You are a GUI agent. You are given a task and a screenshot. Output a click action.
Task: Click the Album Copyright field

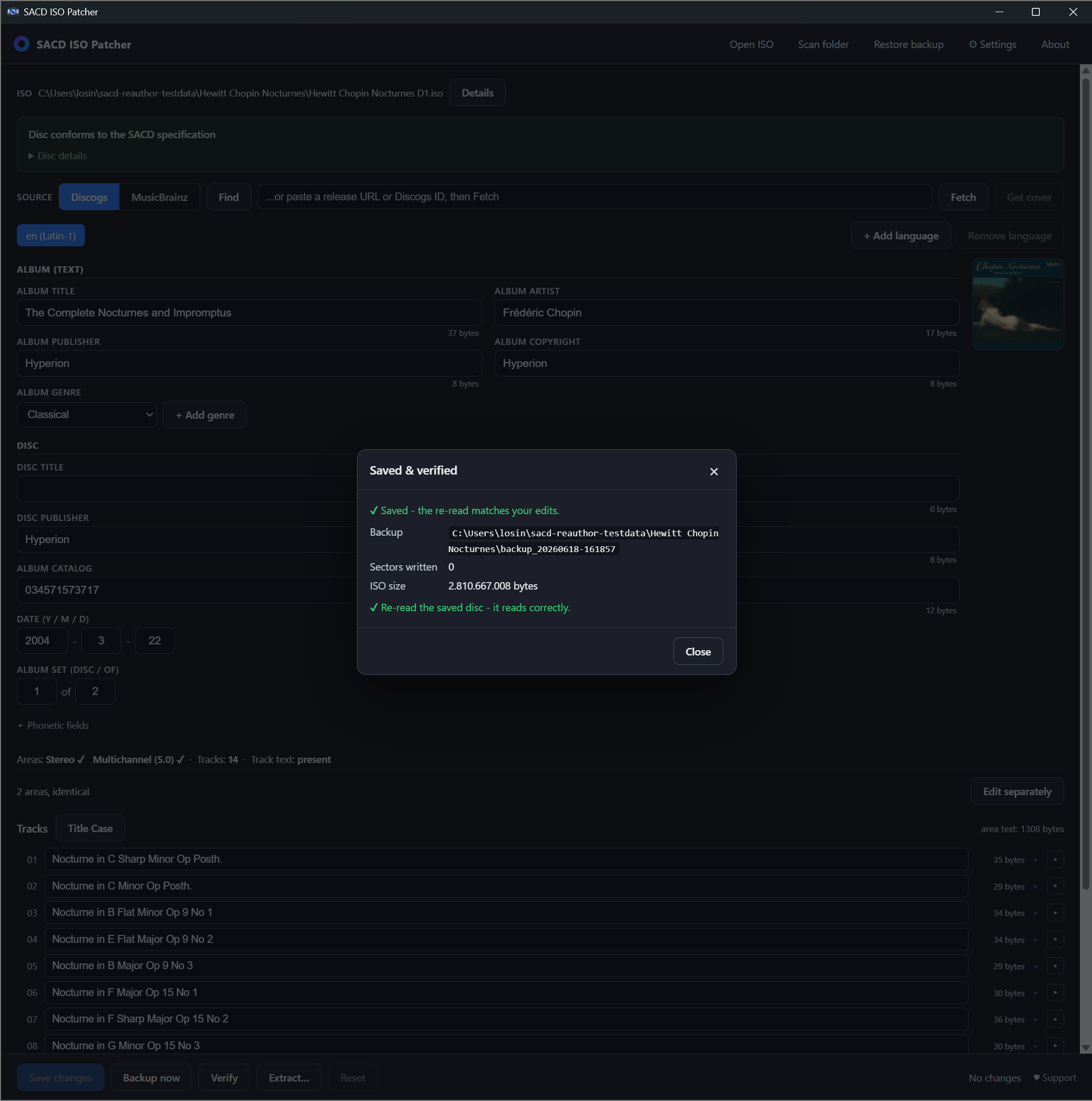(x=727, y=363)
